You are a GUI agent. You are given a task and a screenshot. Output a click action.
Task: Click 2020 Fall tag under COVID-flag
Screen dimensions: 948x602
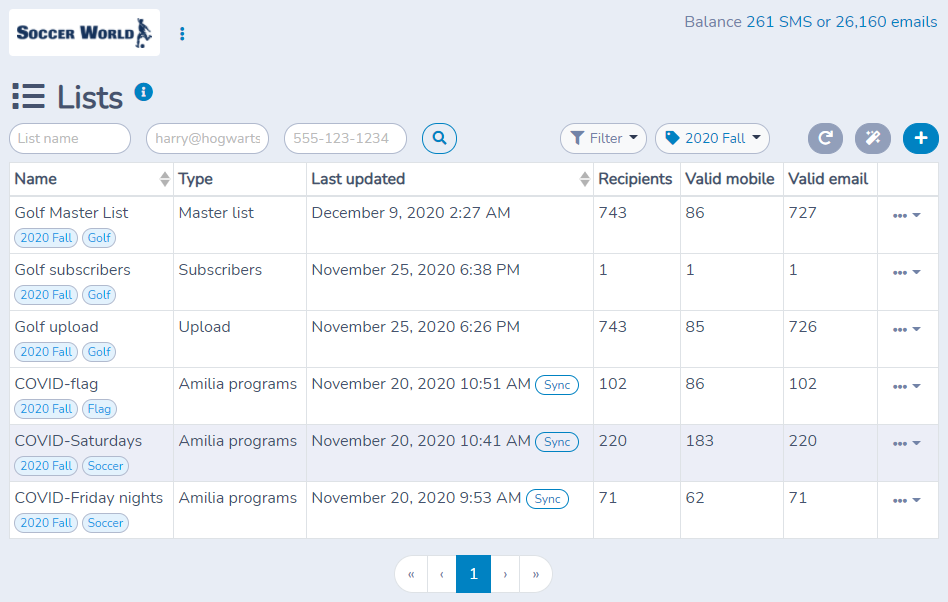46,409
